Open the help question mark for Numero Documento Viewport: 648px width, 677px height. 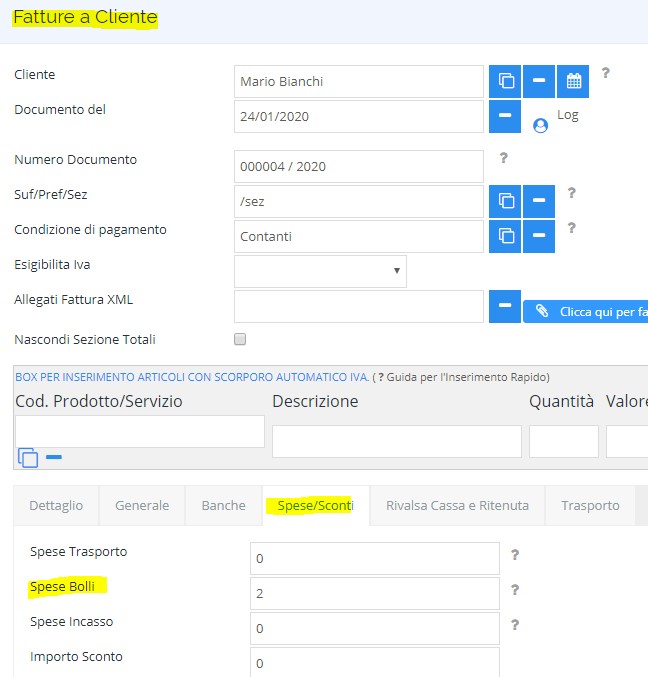coord(503,158)
